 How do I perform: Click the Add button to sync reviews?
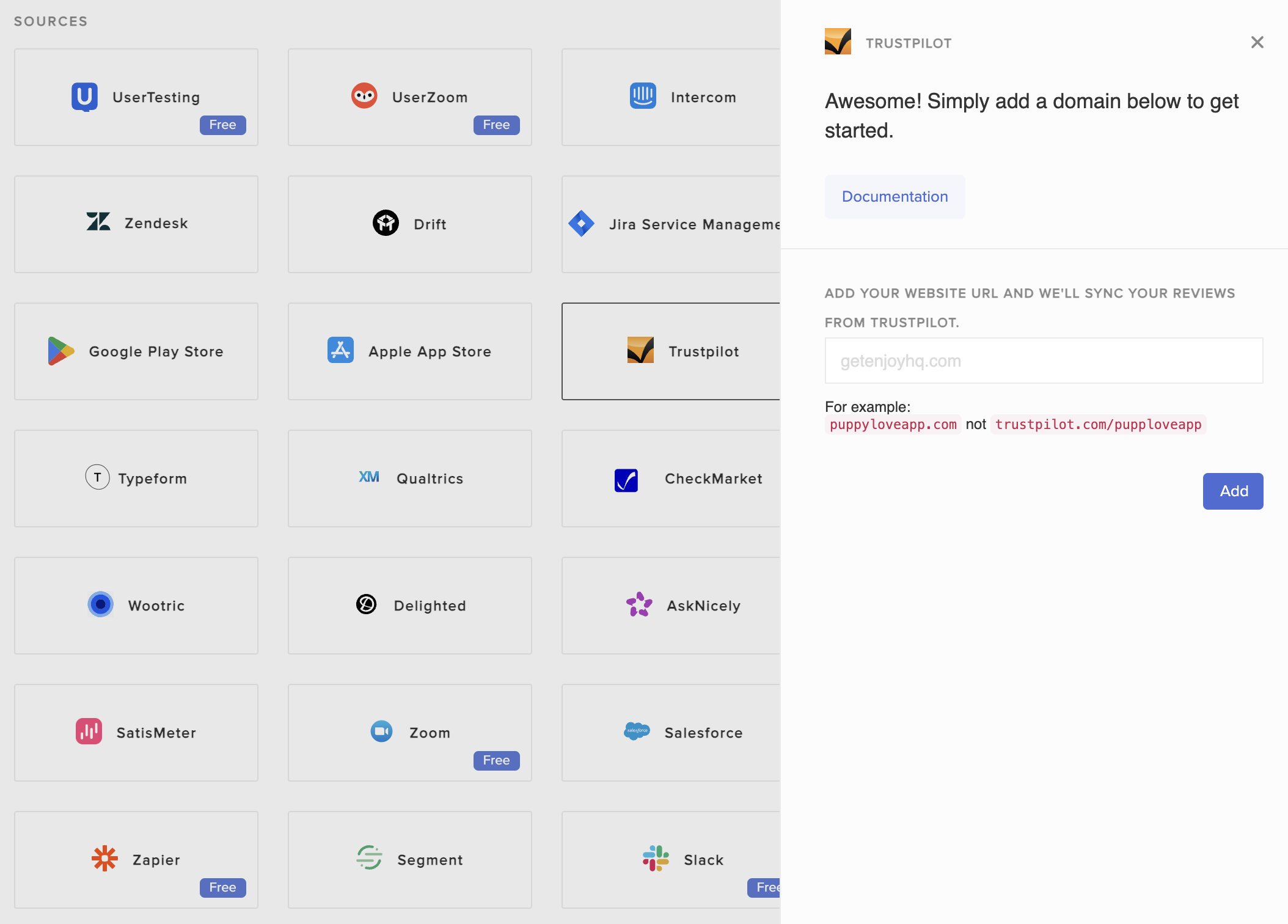coord(1232,491)
